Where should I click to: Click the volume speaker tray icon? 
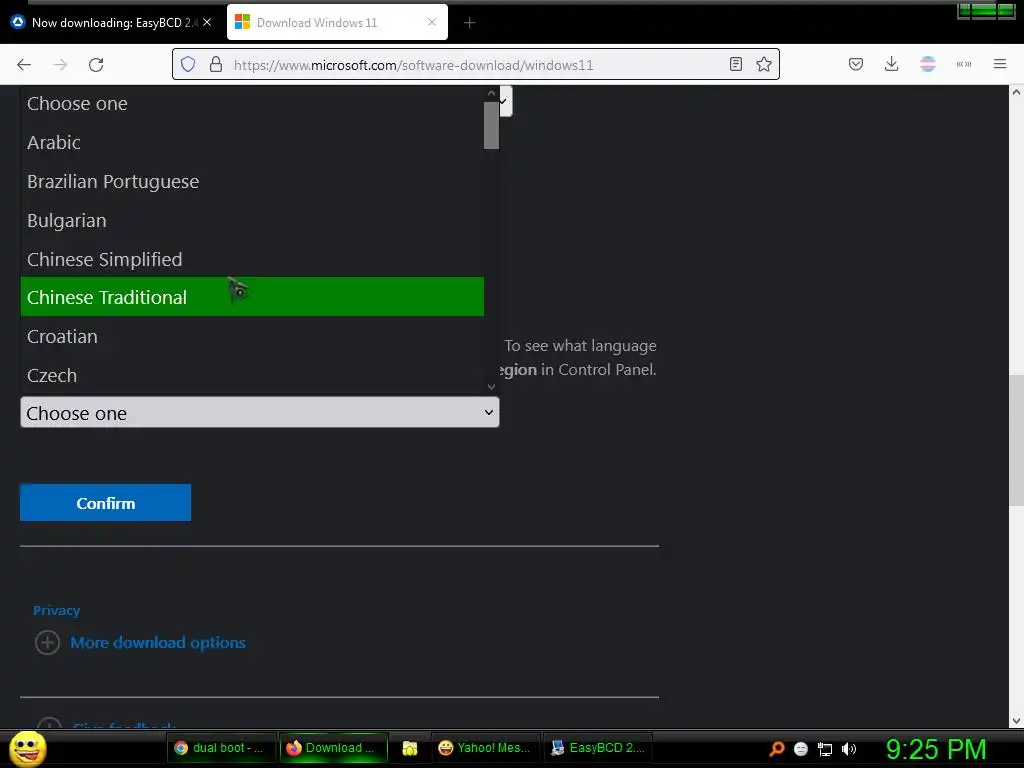click(849, 749)
